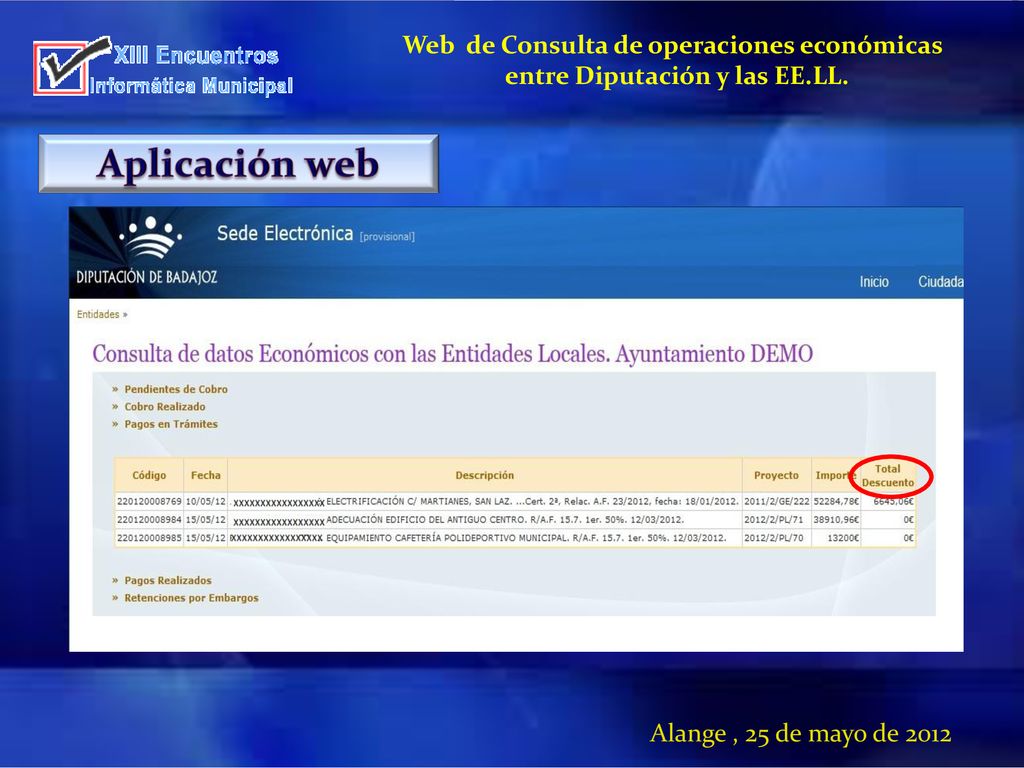Image resolution: width=1024 pixels, height=768 pixels.
Task: Click the Web de Consulta slide title
Action: tap(673, 61)
